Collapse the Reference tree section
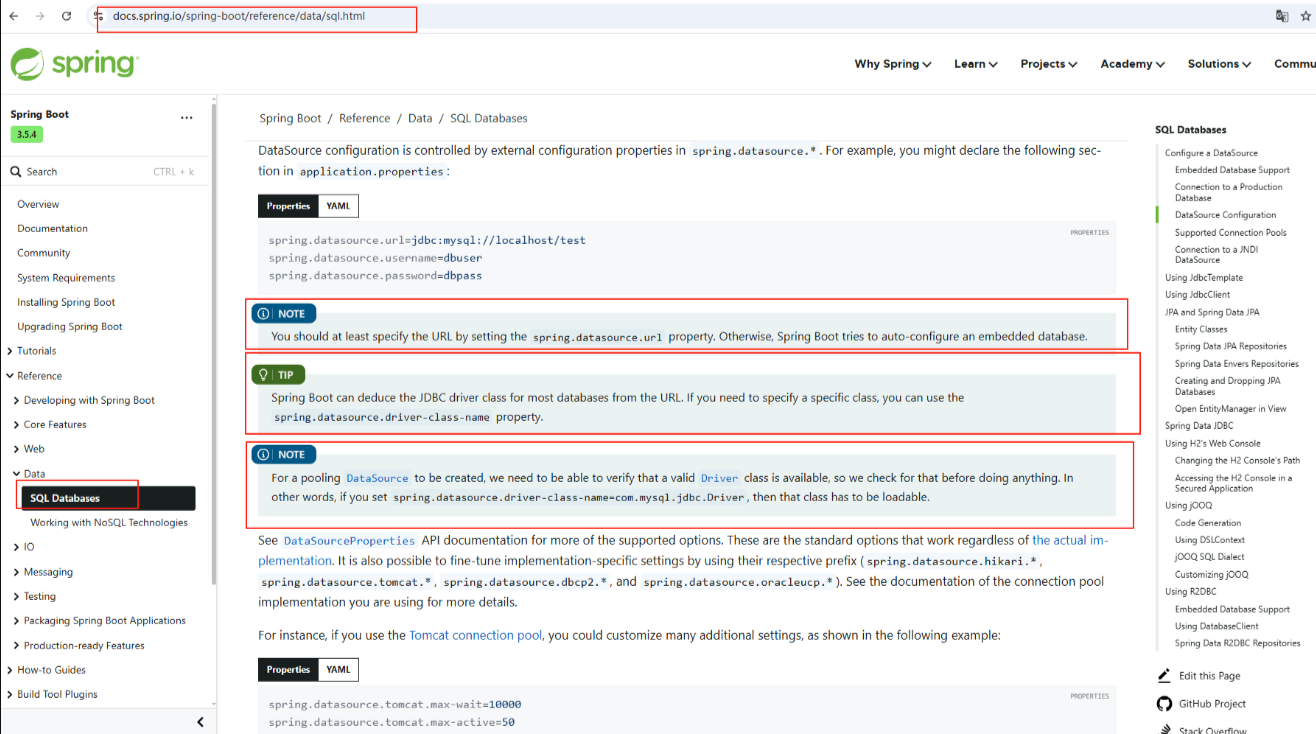 [x=10, y=376]
